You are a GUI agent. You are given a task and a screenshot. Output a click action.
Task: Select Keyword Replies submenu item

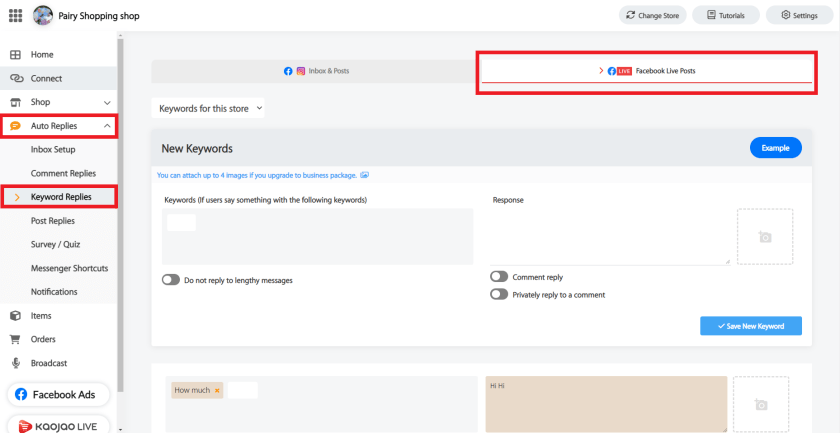point(61,197)
